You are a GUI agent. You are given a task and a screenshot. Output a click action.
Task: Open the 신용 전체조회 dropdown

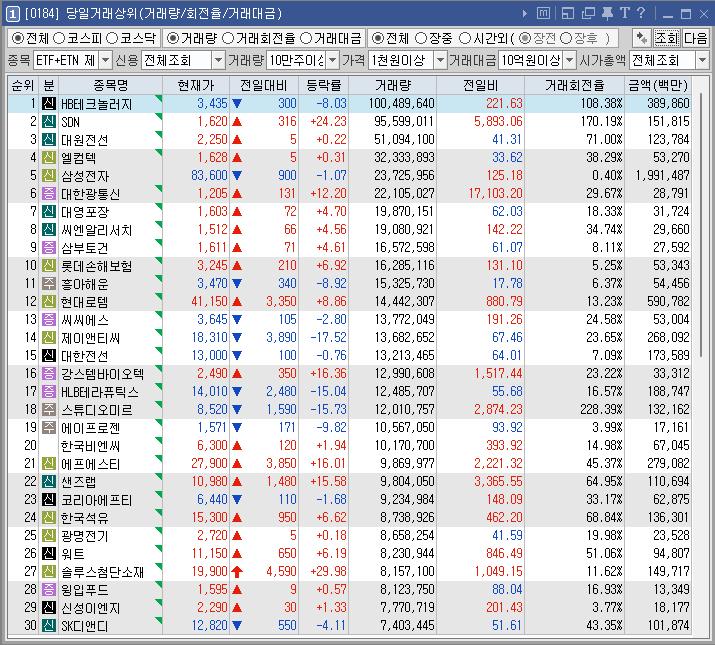click(218, 60)
